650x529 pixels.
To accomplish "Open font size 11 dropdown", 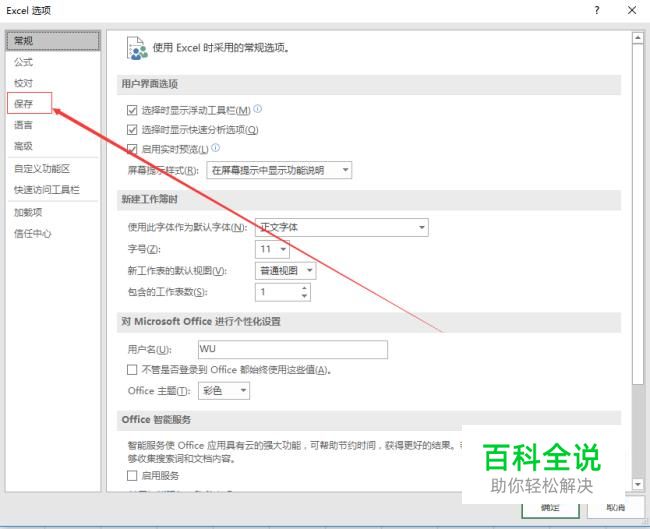I will coord(272,249).
